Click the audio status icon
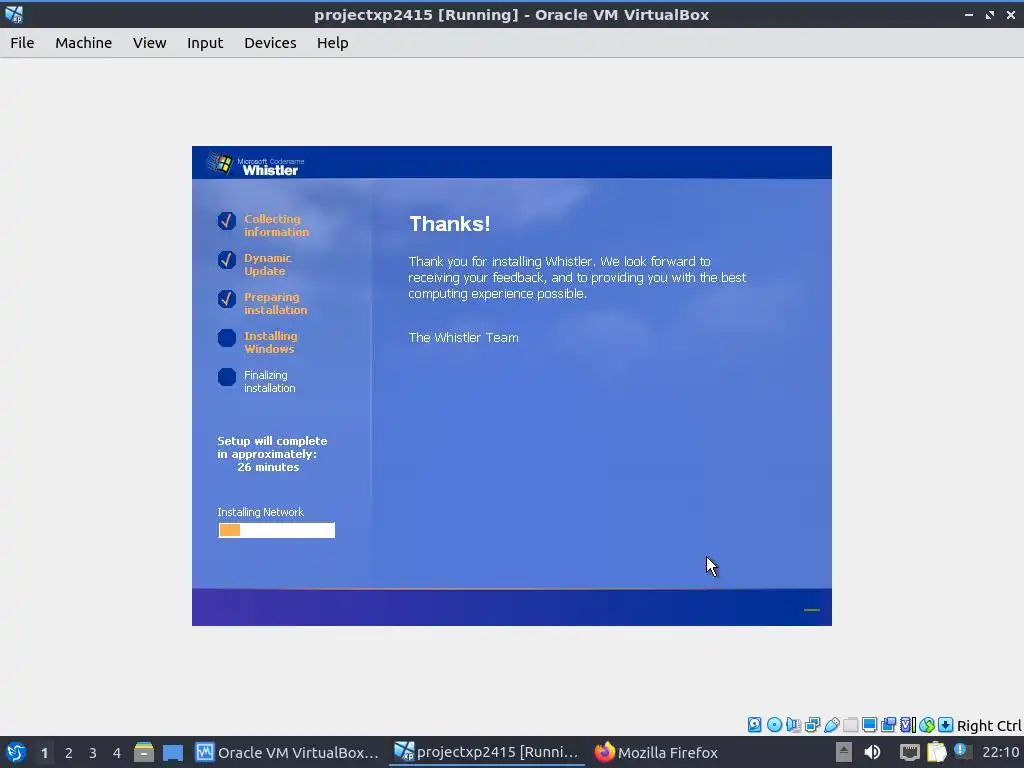 793,724
